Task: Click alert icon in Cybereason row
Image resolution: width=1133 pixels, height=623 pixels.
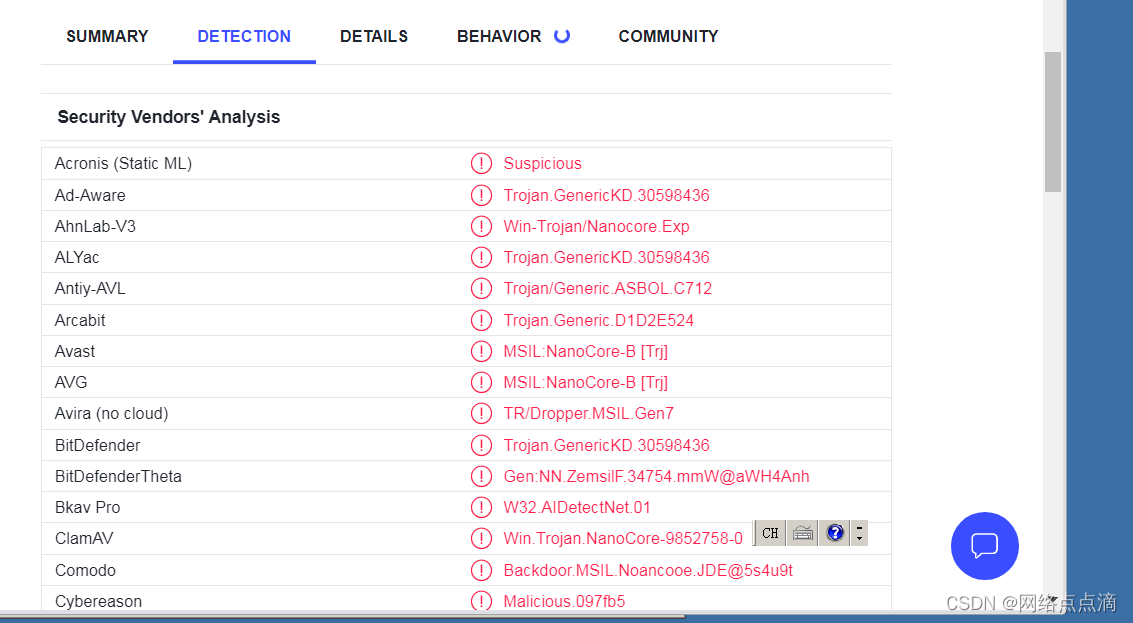Action: (x=481, y=601)
